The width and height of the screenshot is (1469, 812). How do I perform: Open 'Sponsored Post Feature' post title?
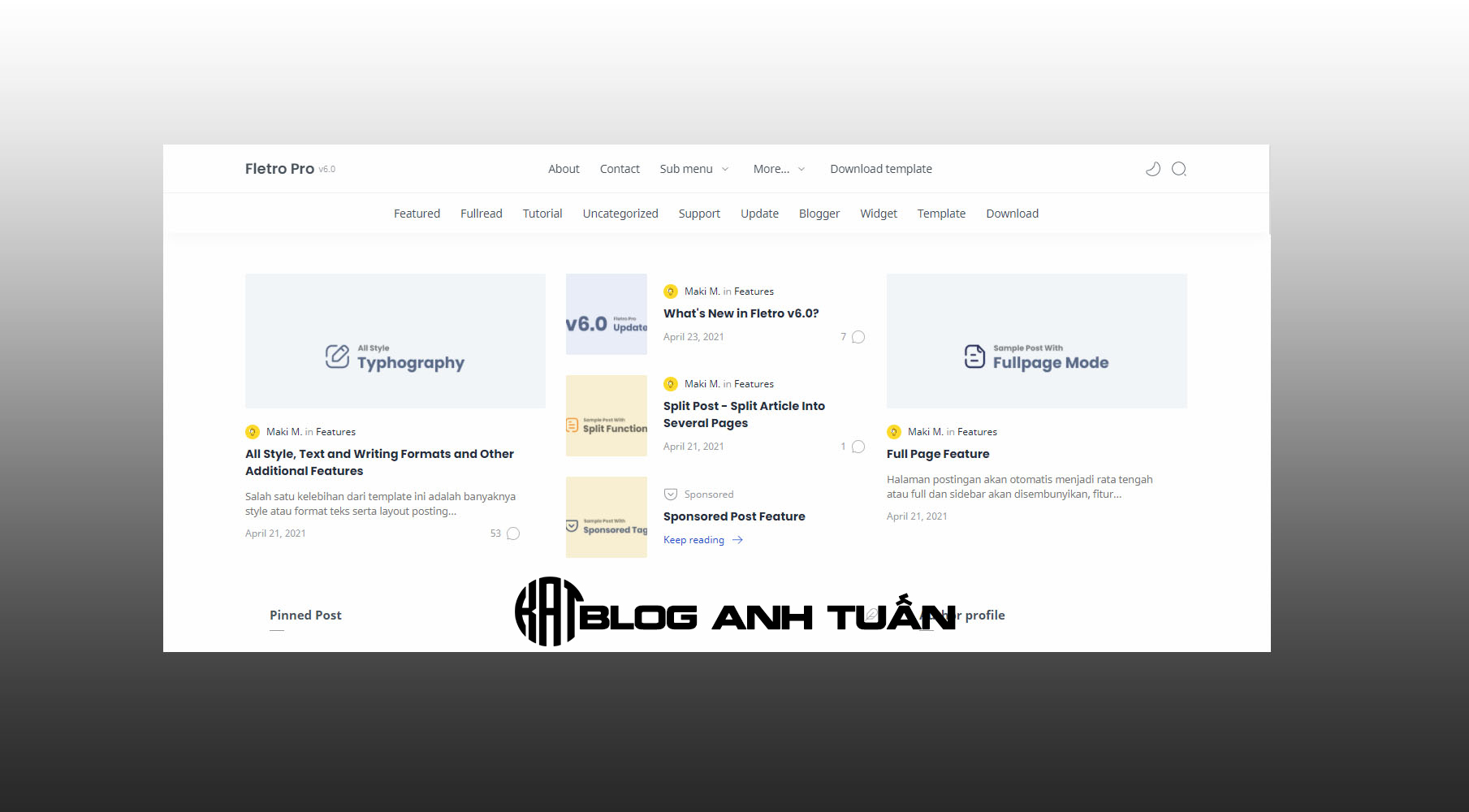pos(734,516)
